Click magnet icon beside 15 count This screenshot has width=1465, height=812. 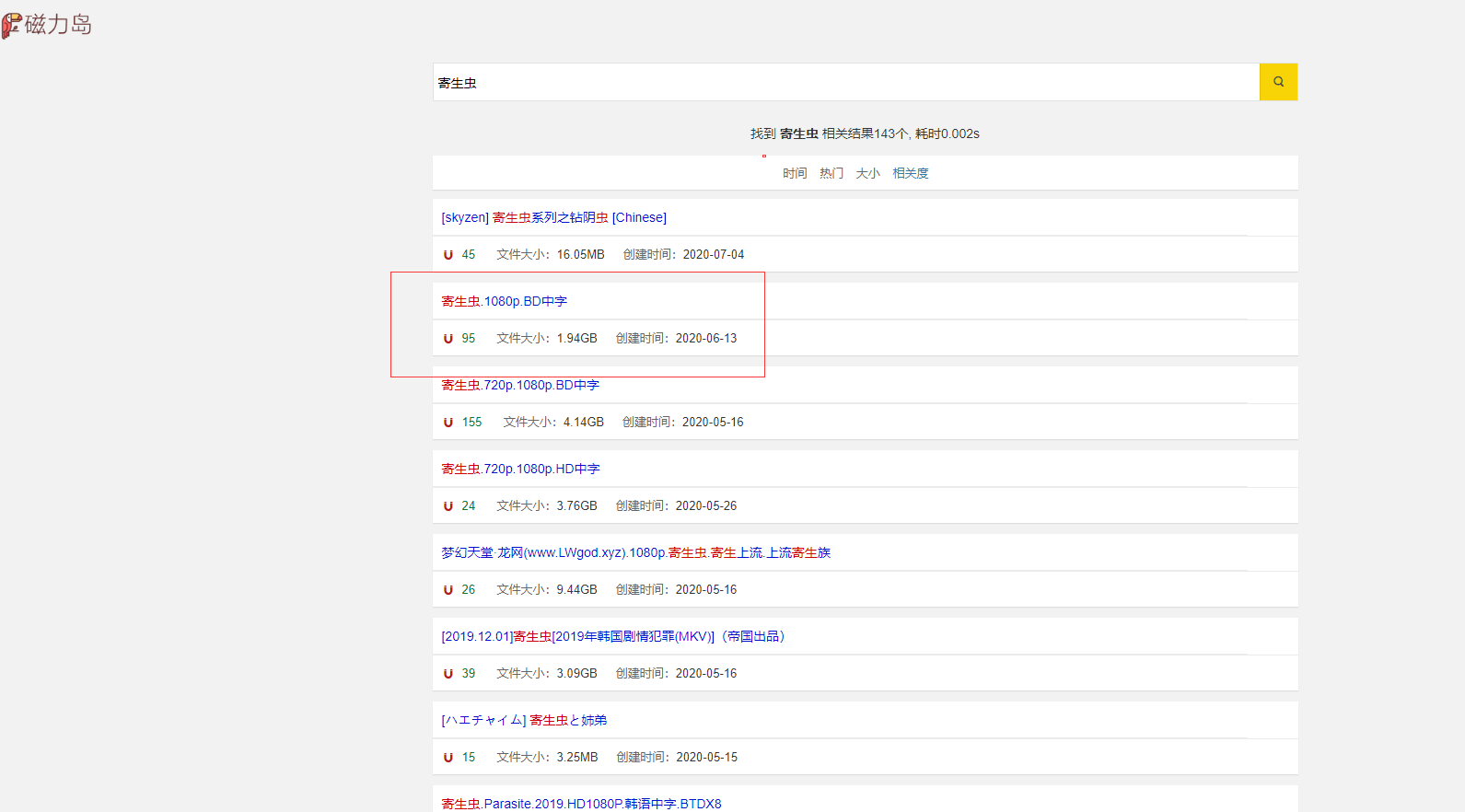coord(448,758)
